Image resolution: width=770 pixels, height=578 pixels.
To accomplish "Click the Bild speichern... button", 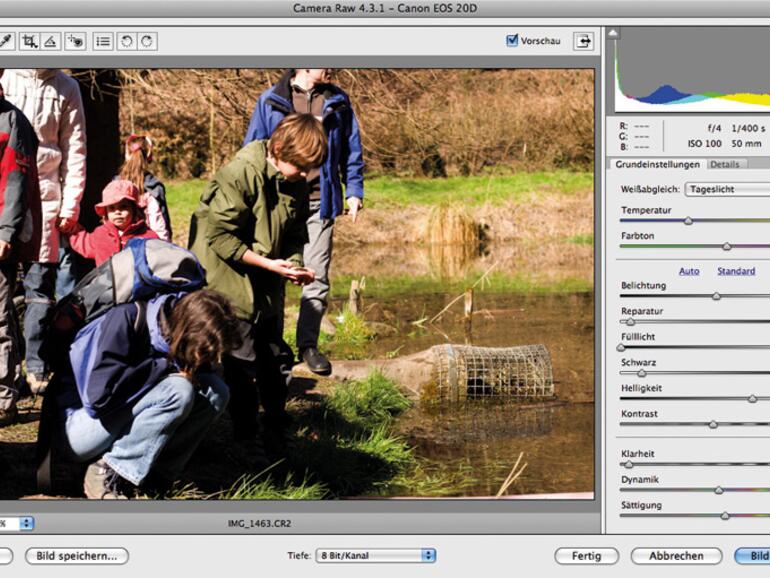I will coord(77,556).
